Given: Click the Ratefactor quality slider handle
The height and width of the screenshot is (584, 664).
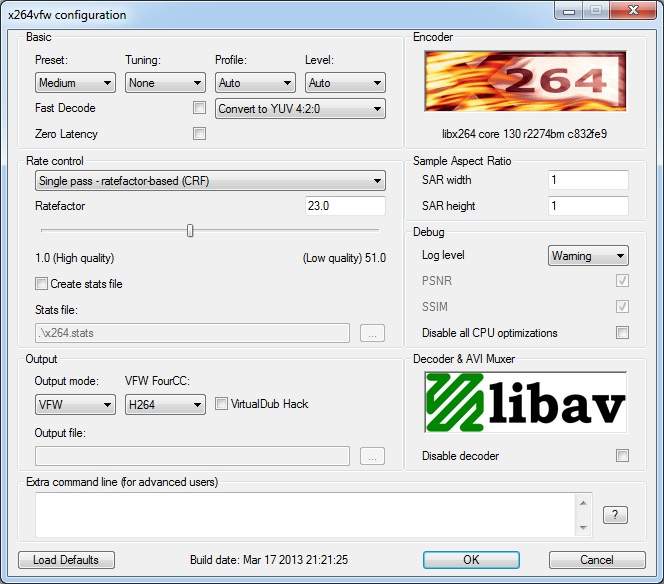Looking at the screenshot, I should (190, 231).
